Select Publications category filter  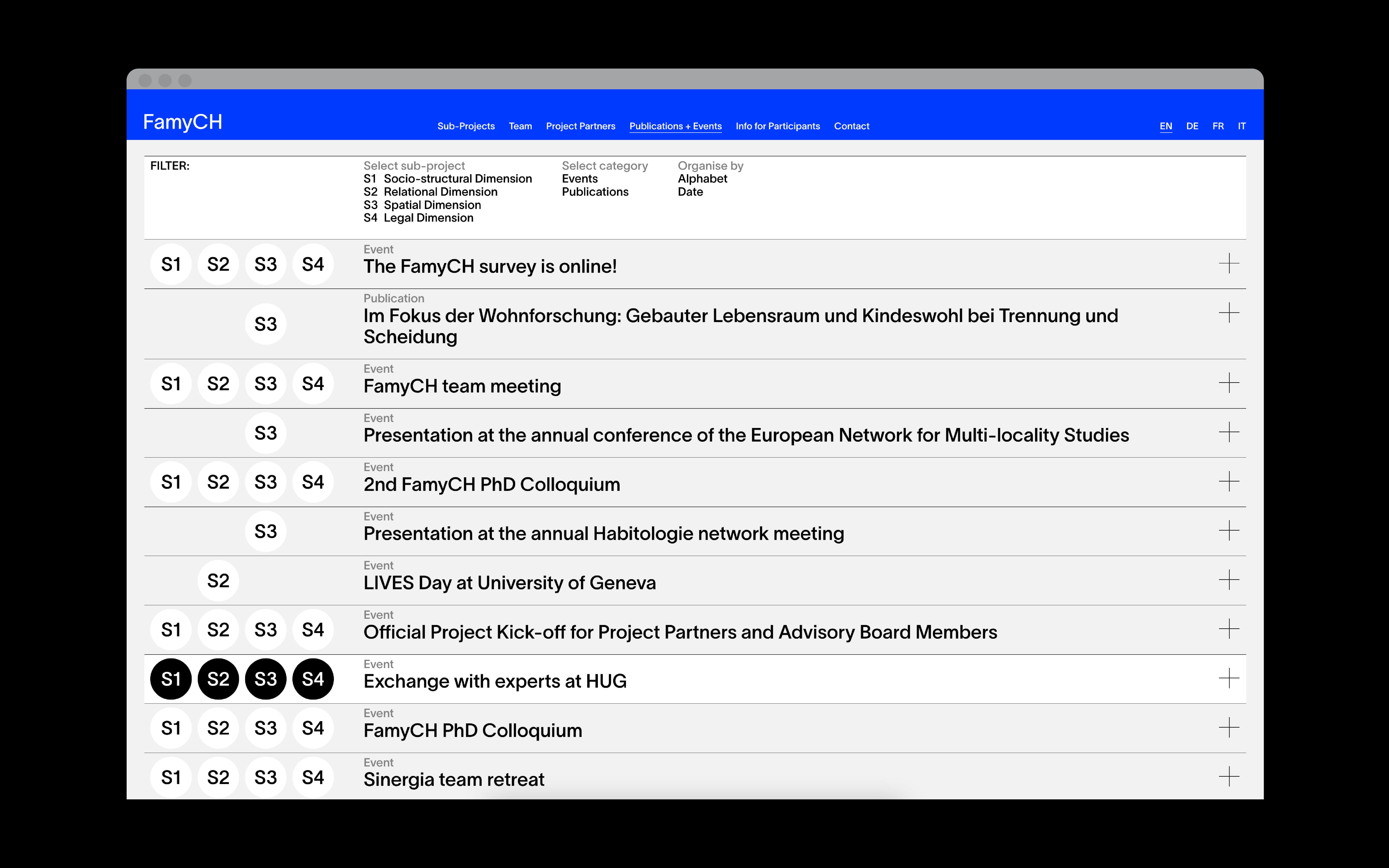(x=595, y=192)
